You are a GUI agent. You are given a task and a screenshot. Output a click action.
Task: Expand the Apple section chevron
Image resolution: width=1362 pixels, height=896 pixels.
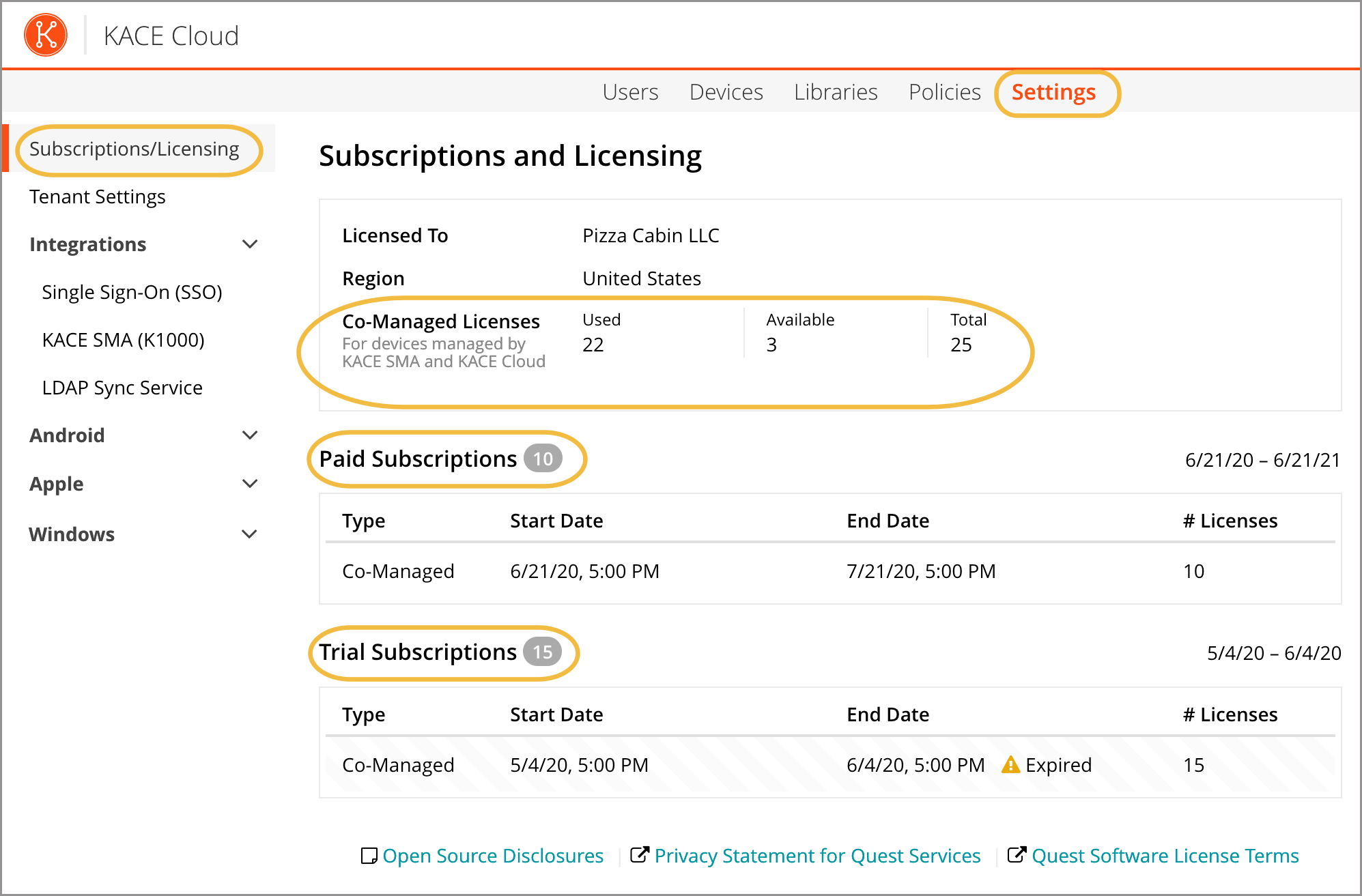251,484
